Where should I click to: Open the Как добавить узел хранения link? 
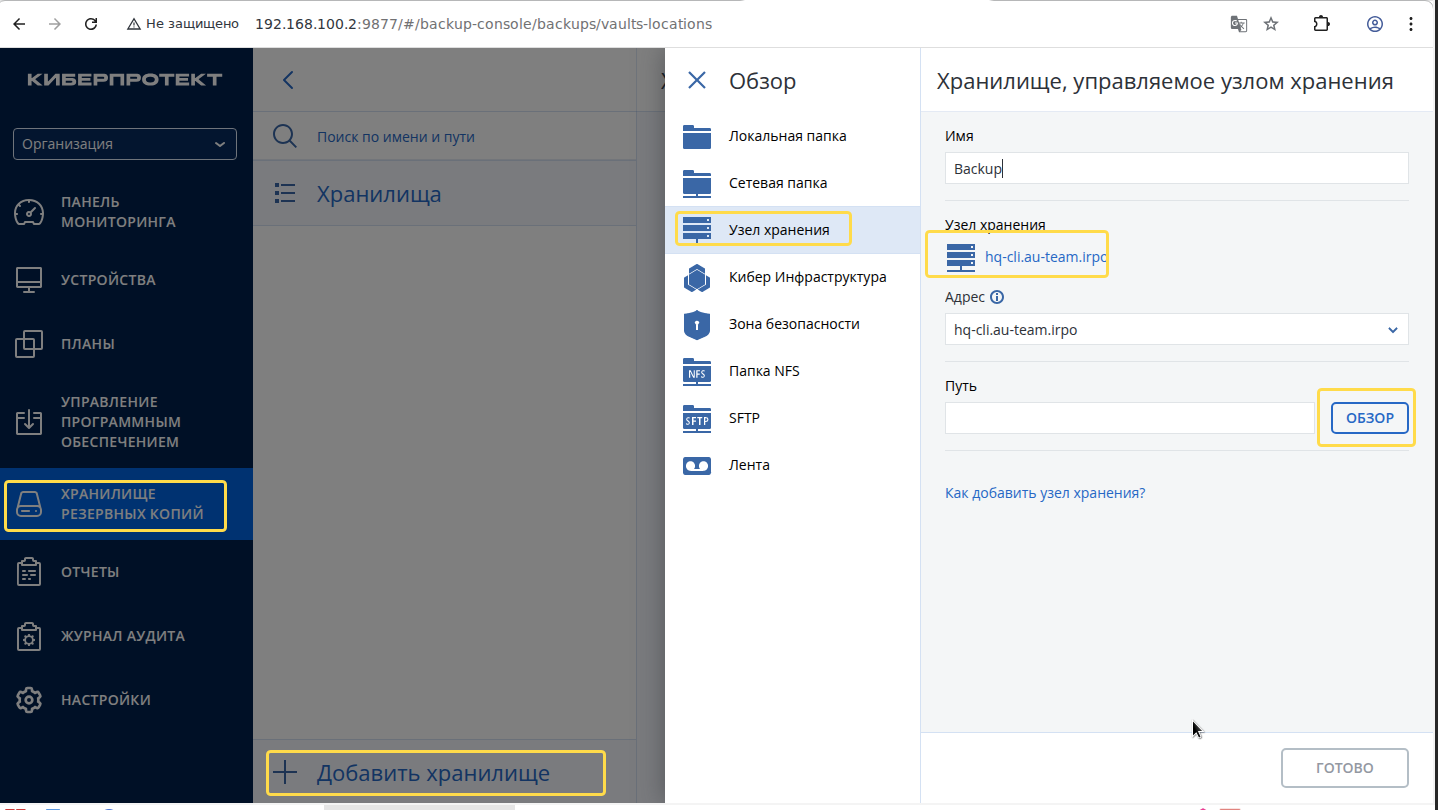1045,493
